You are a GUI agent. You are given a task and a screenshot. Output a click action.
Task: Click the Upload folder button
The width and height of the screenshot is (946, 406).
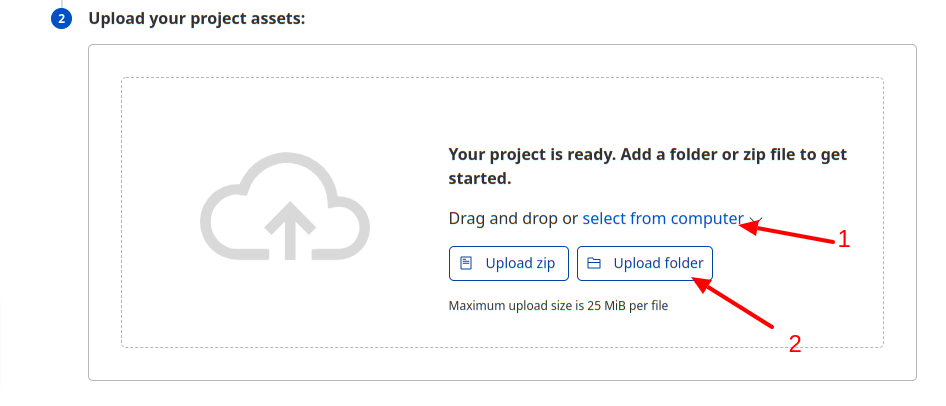[x=644, y=264]
